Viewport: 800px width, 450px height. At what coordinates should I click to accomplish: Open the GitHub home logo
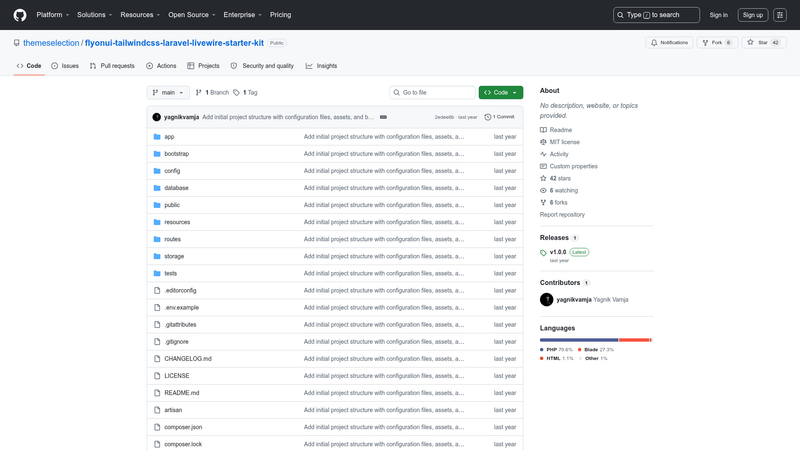[20, 15]
